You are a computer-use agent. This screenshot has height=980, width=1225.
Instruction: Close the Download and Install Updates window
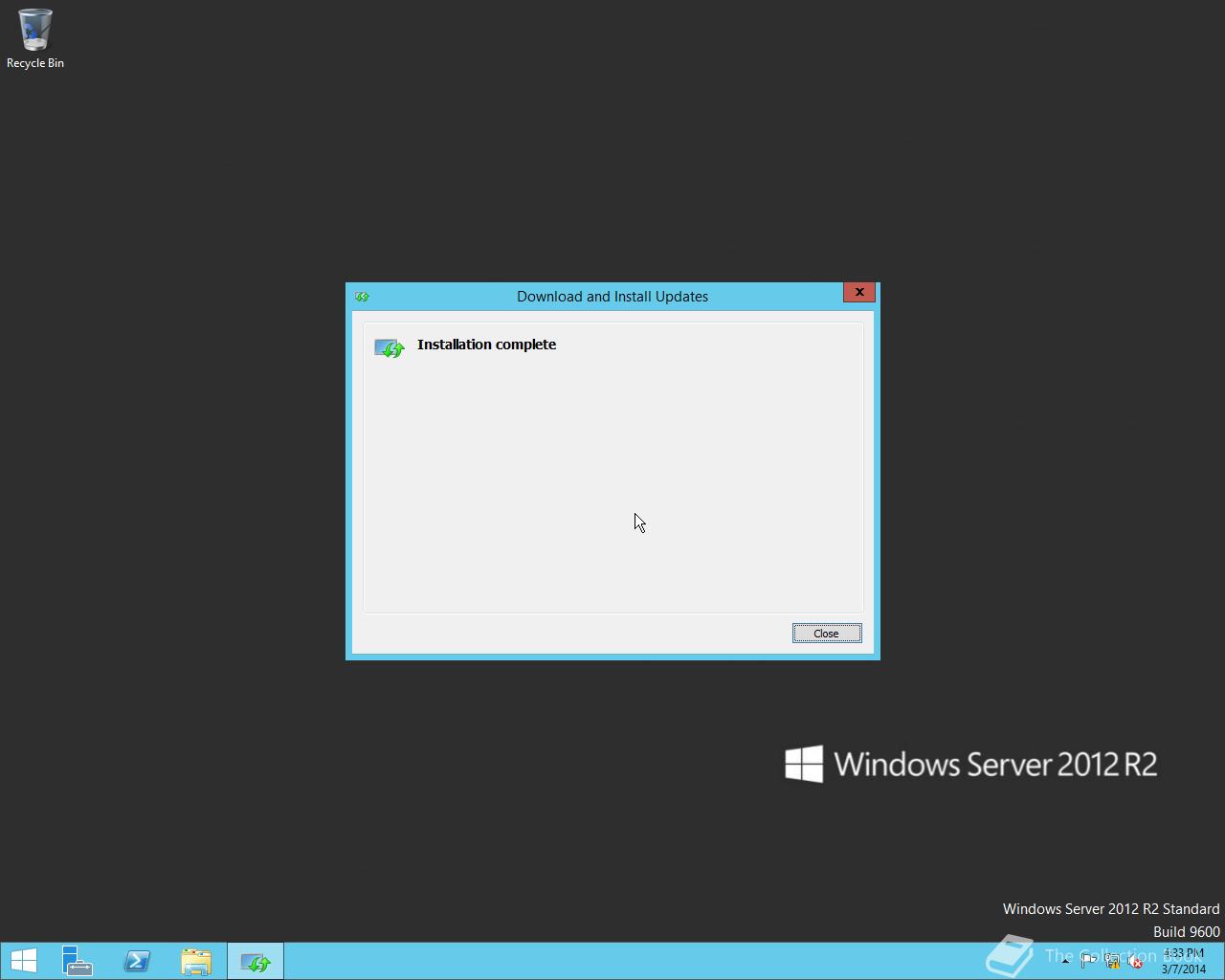click(859, 292)
